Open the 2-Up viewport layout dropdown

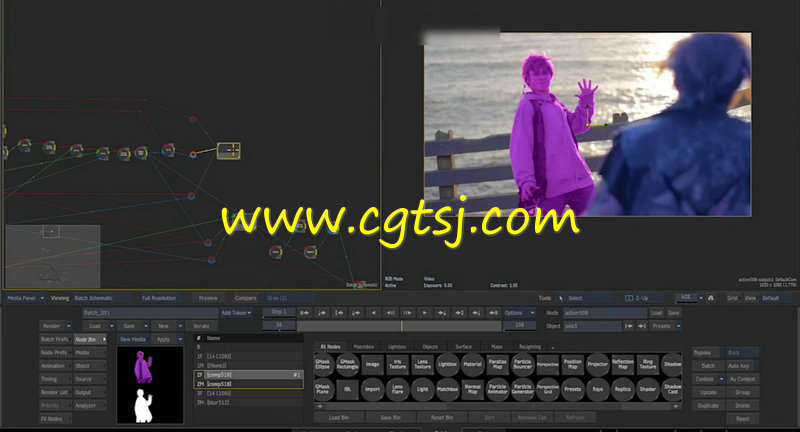coord(643,298)
